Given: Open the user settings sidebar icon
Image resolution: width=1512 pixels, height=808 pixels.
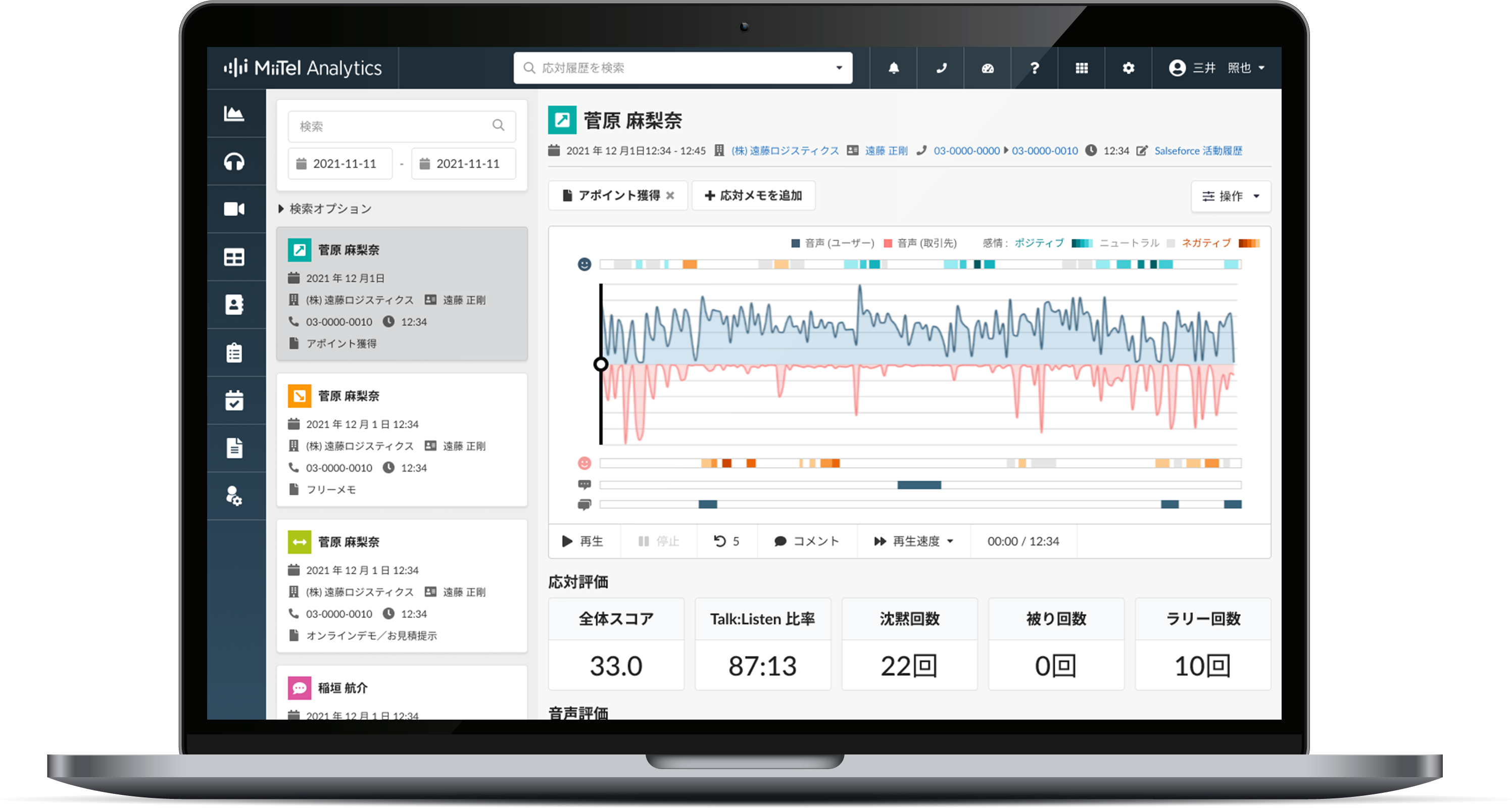Looking at the screenshot, I should coord(234,496).
